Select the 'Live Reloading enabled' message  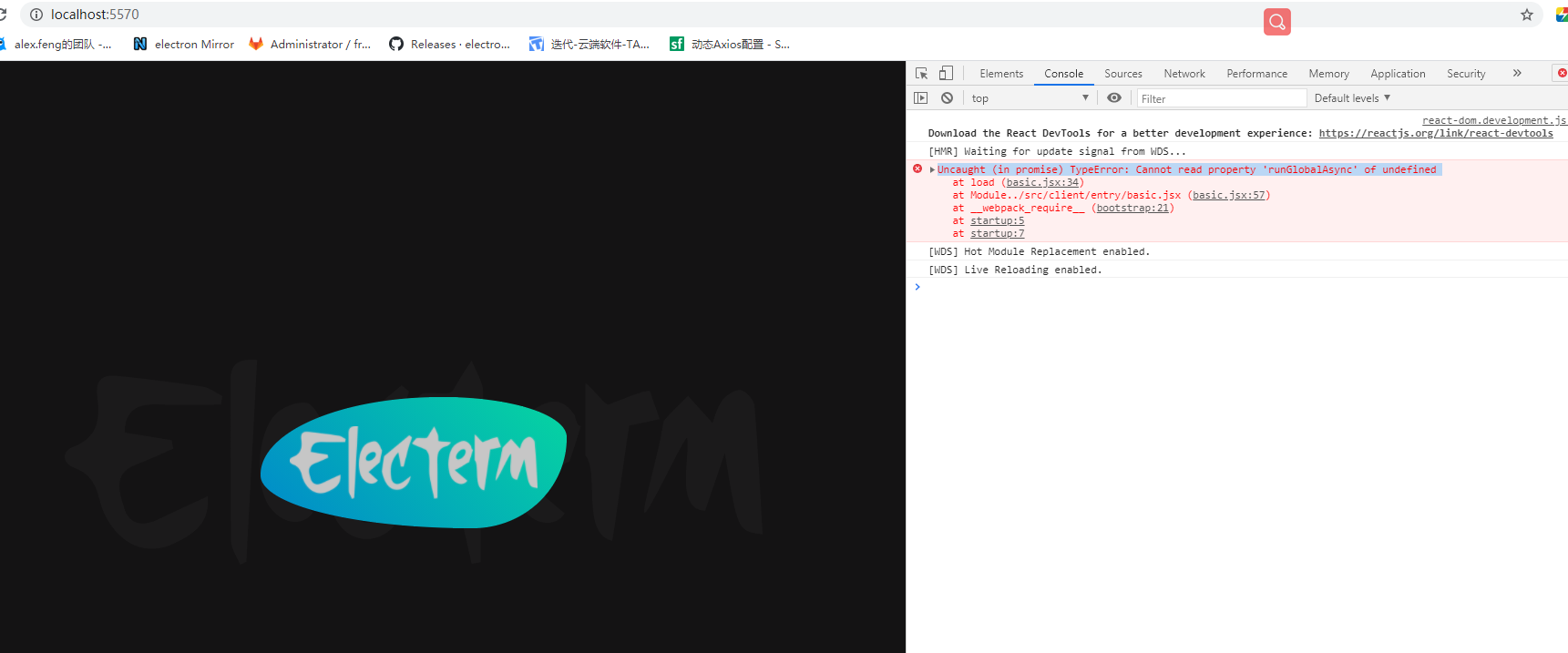[1015, 270]
